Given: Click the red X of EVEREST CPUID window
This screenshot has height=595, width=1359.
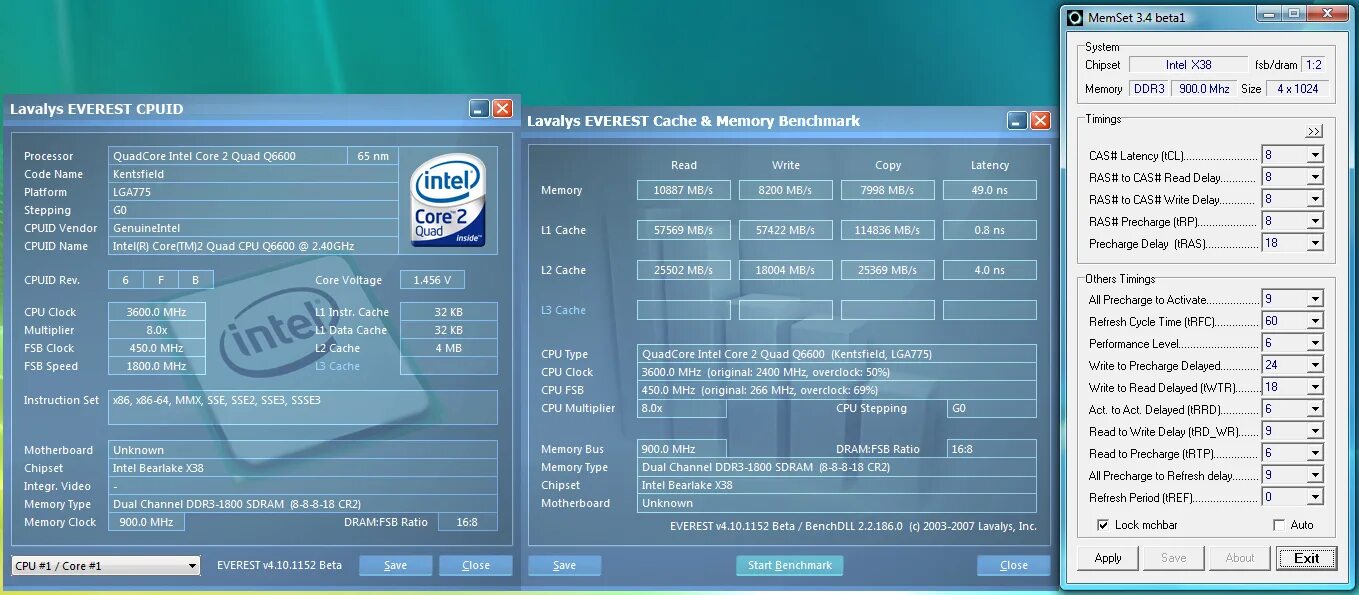Looking at the screenshot, I should 502,109.
